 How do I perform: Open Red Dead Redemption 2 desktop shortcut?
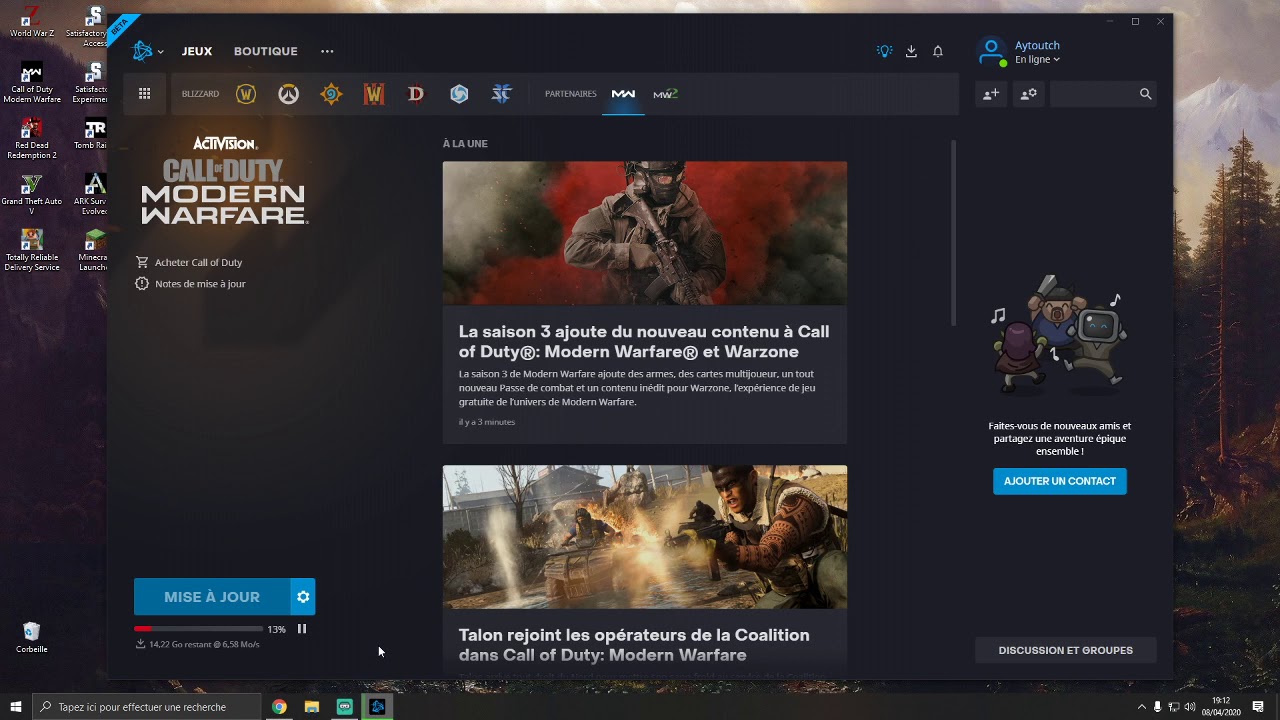32,139
